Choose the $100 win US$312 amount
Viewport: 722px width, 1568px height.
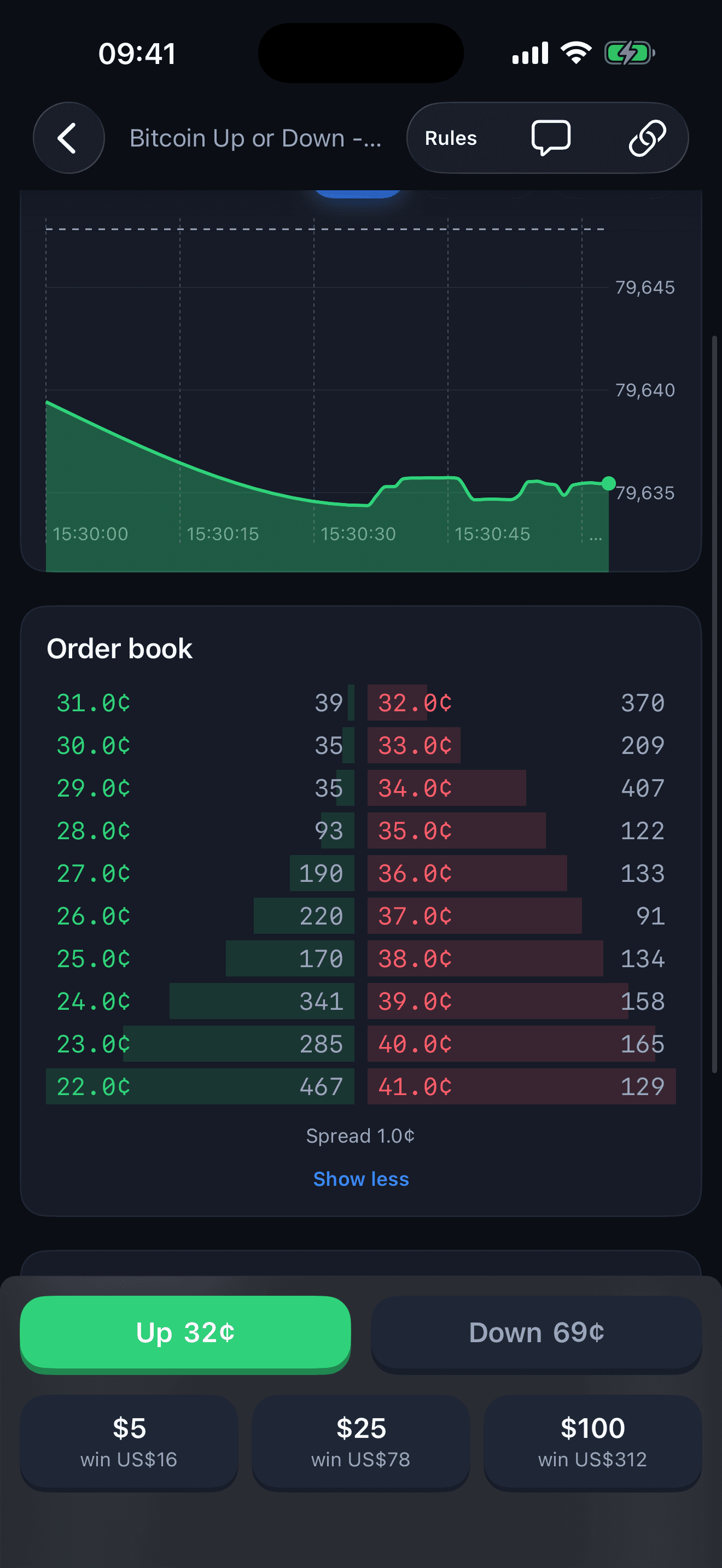(x=592, y=1442)
